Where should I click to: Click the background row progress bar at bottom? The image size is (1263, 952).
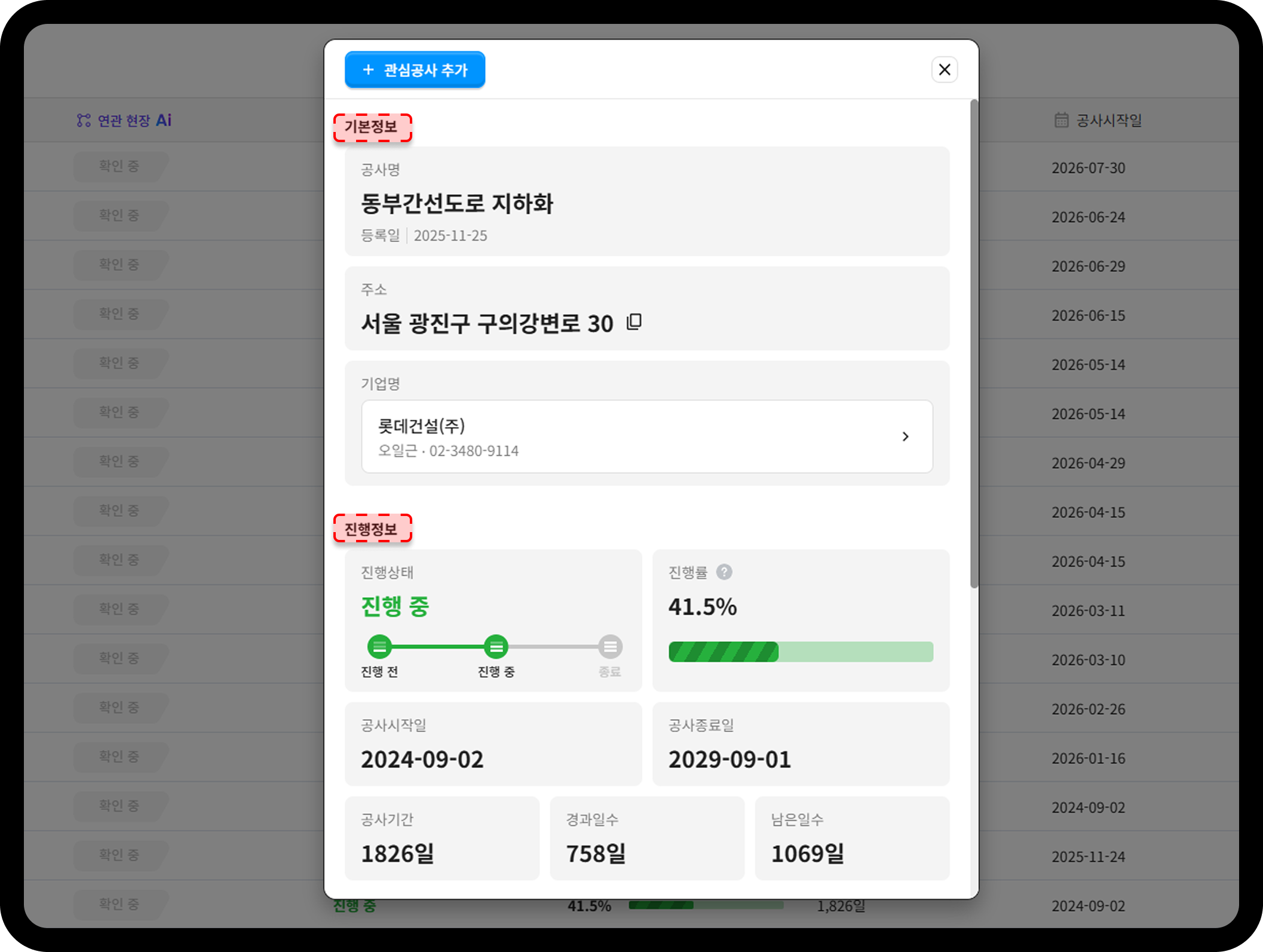click(x=706, y=905)
